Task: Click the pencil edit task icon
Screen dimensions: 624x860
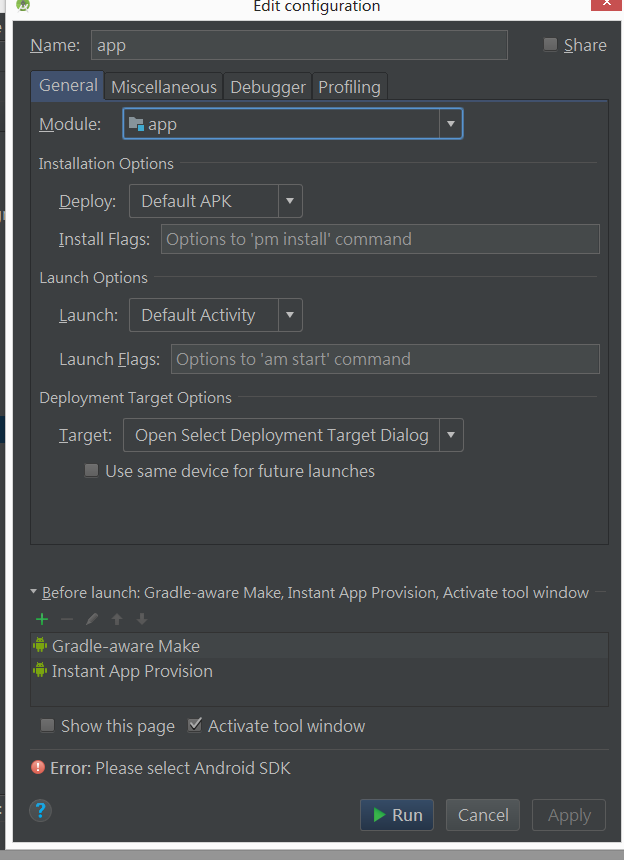Action: (x=92, y=619)
